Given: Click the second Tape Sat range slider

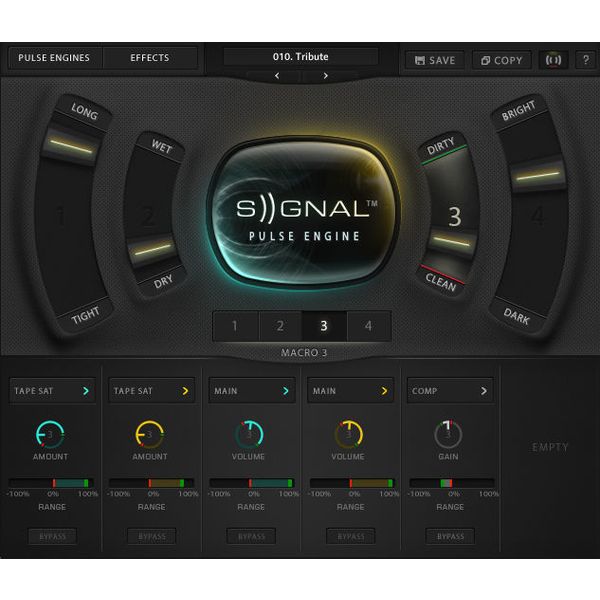Looking at the screenshot, I should click(152, 483).
